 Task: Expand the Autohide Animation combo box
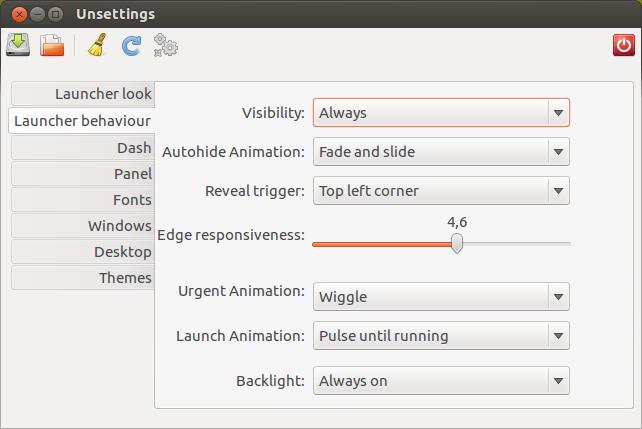pos(441,151)
